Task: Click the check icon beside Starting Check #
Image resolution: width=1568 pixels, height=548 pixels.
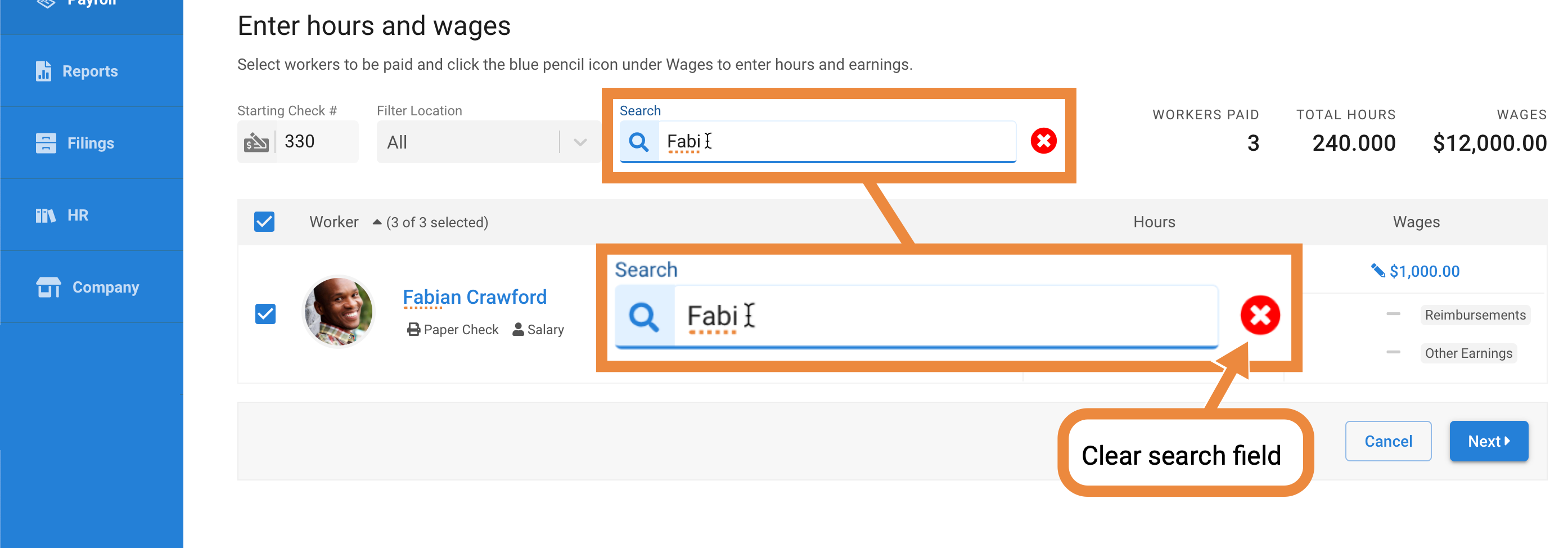Action: pyautogui.click(x=256, y=142)
